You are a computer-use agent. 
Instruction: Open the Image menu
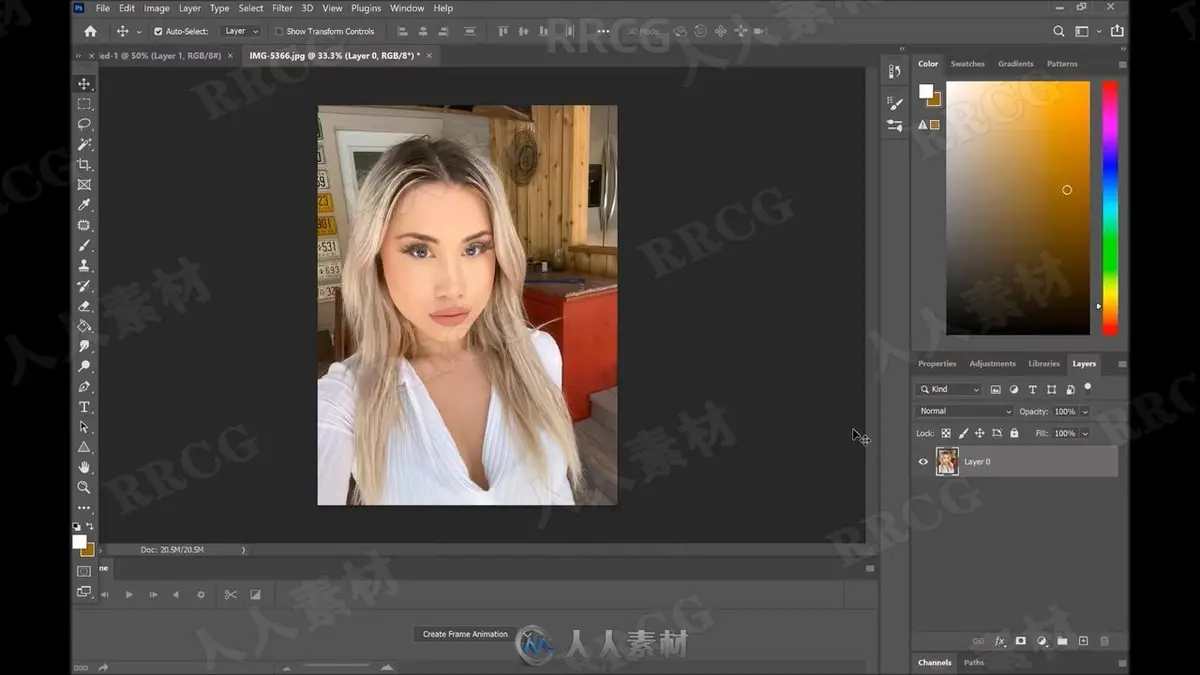coord(156,8)
